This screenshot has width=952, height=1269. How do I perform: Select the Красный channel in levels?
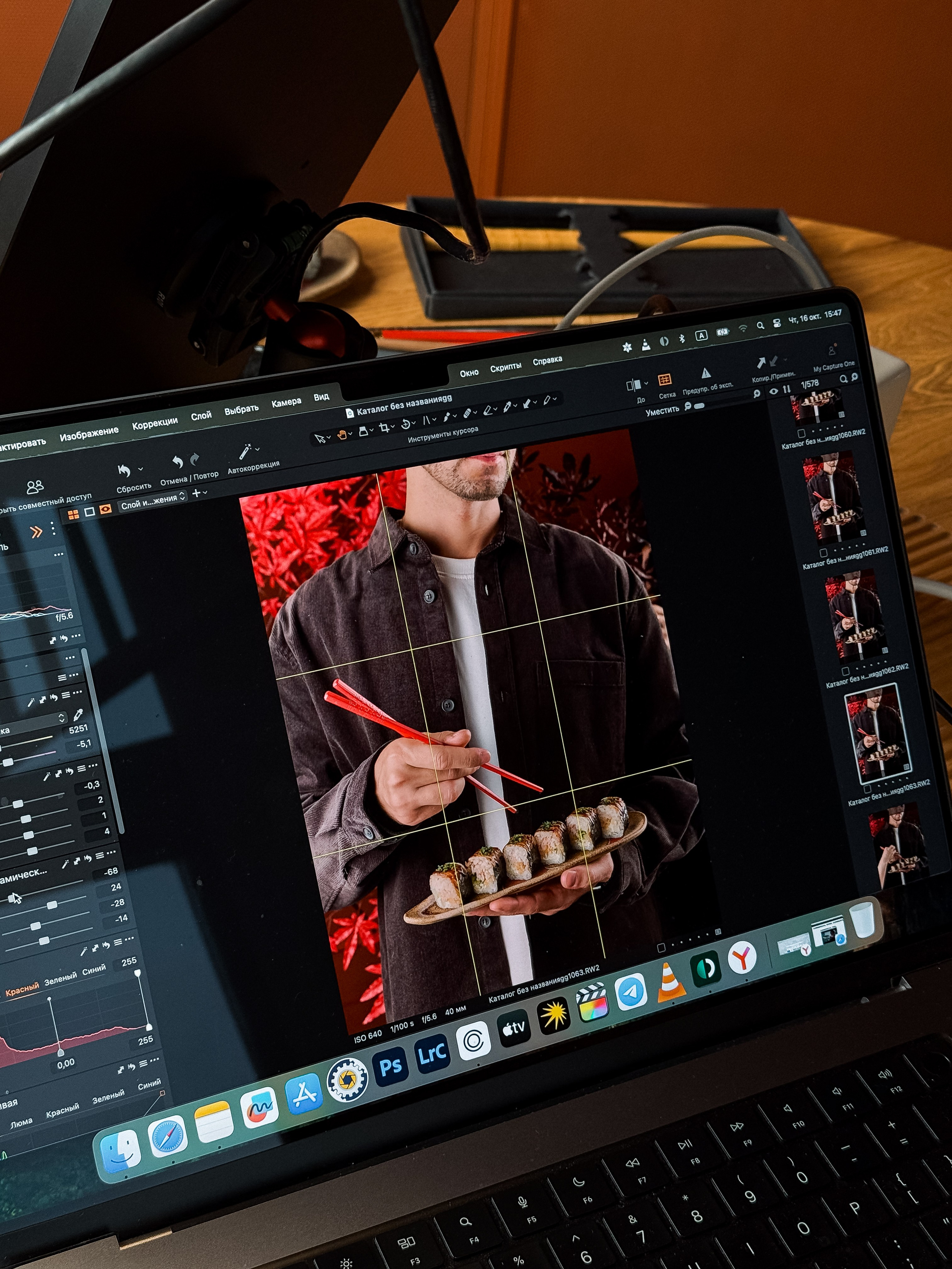[x=22, y=990]
